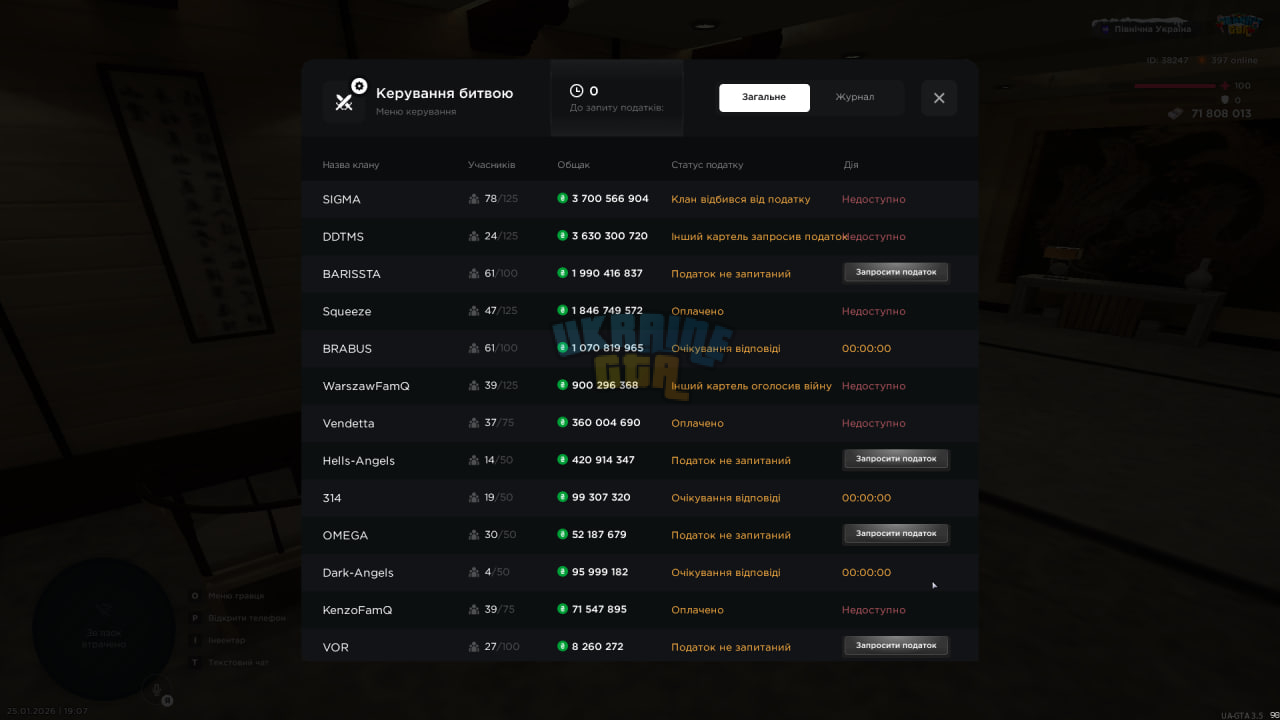Image resolution: width=1280 pixels, height=720 pixels.
Task: Click the microphone icon near the minimap
Action: 157,689
